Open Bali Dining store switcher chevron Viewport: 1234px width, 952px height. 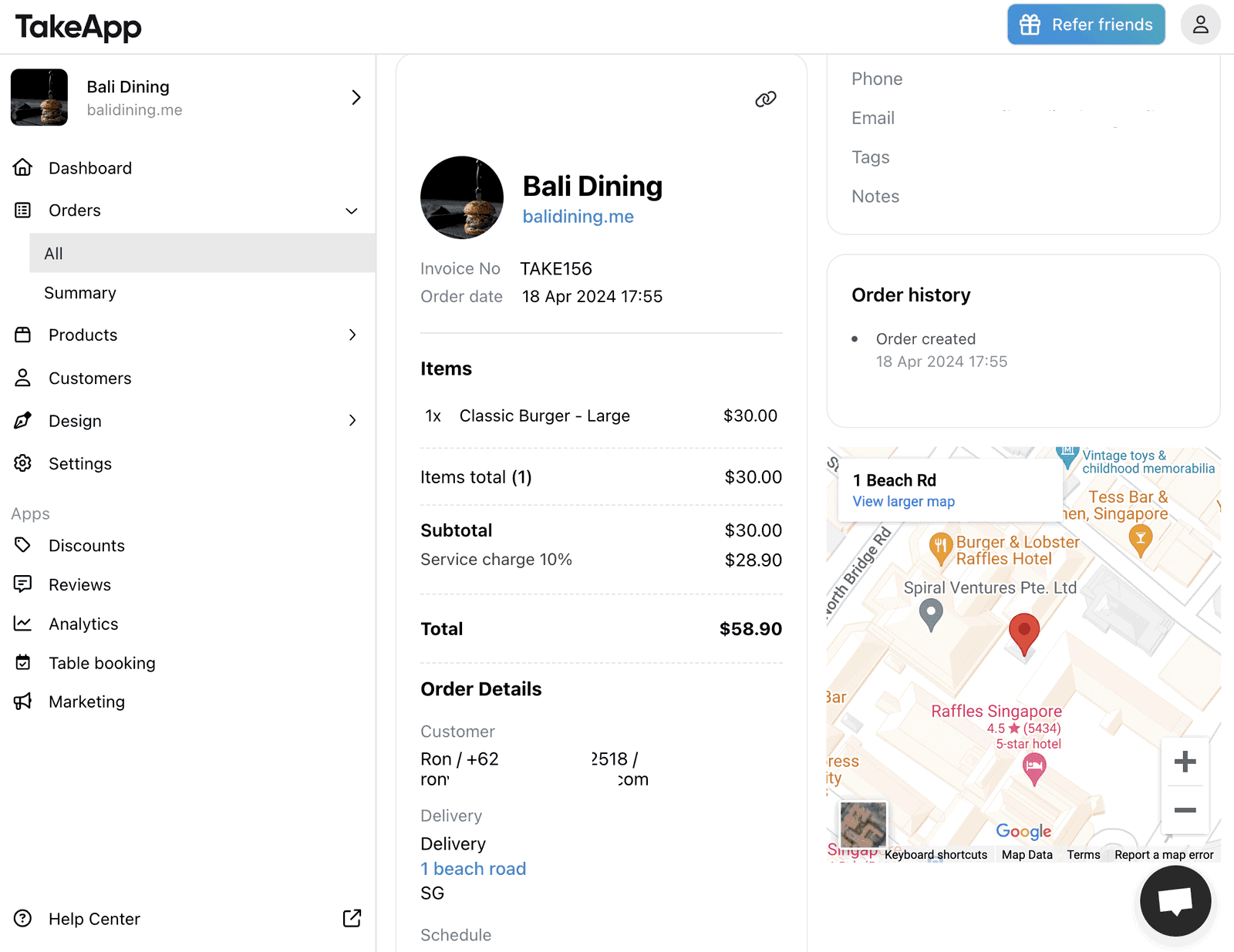[356, 97]
